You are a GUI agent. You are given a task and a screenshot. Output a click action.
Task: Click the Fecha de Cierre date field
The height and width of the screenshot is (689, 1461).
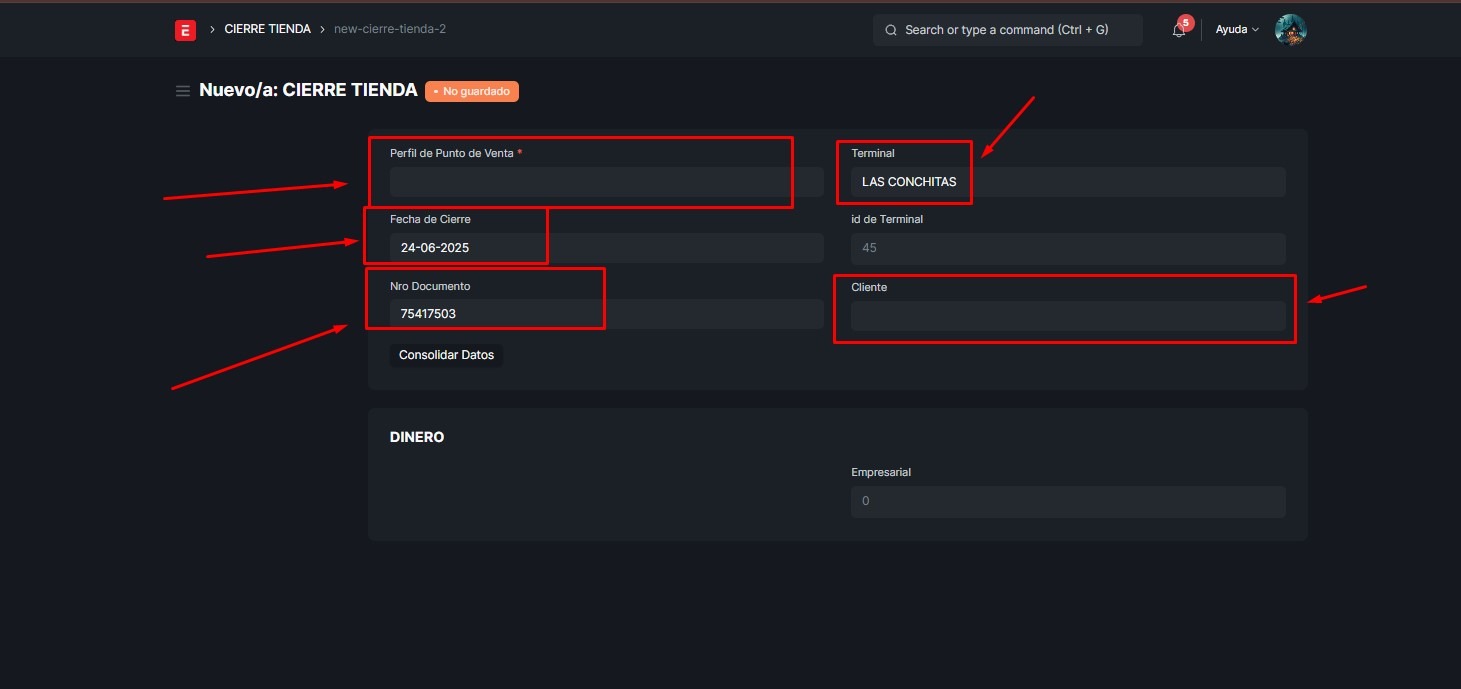coord(606,248)
